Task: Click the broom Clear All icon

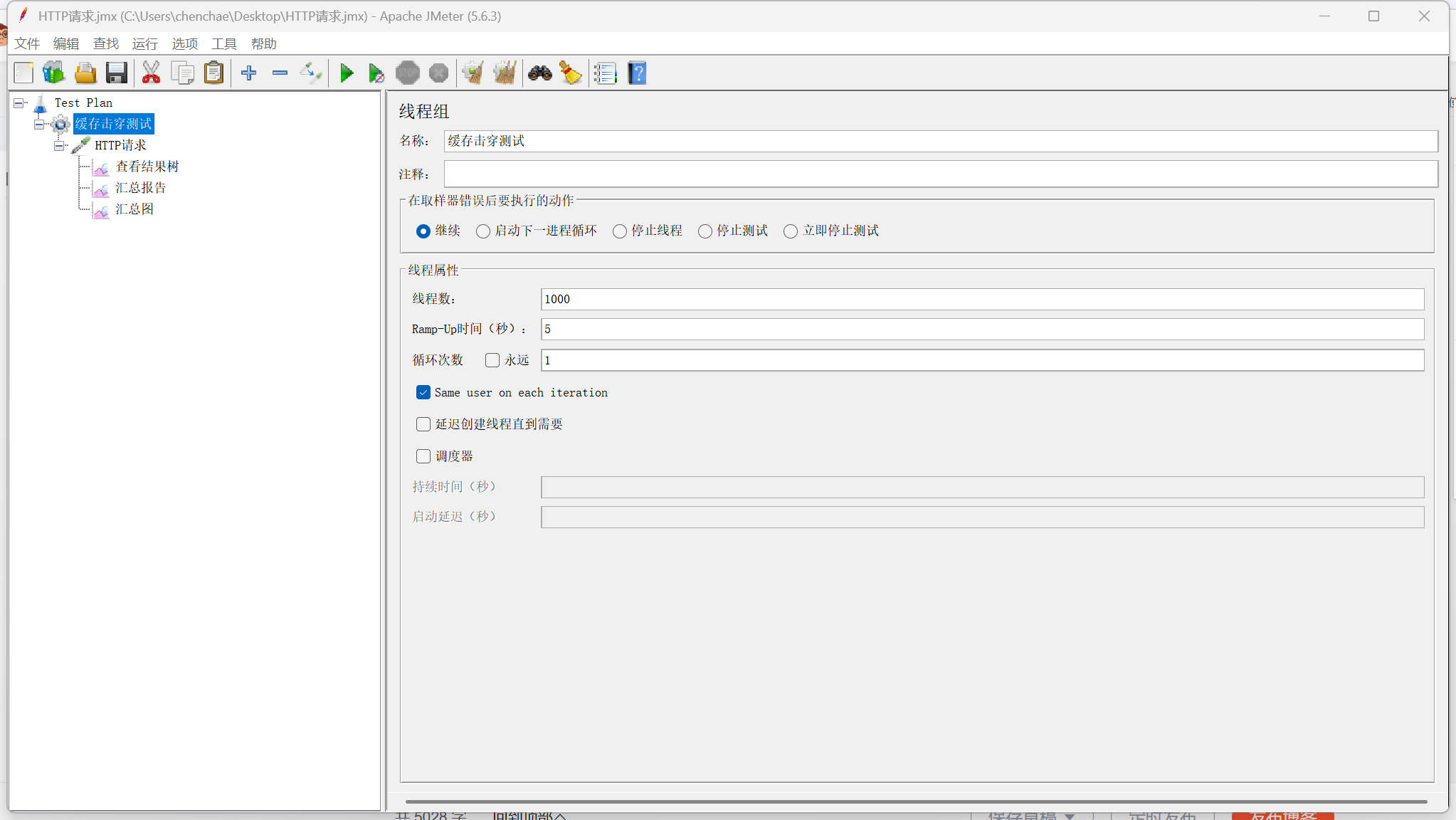Action: coord(505,73)
